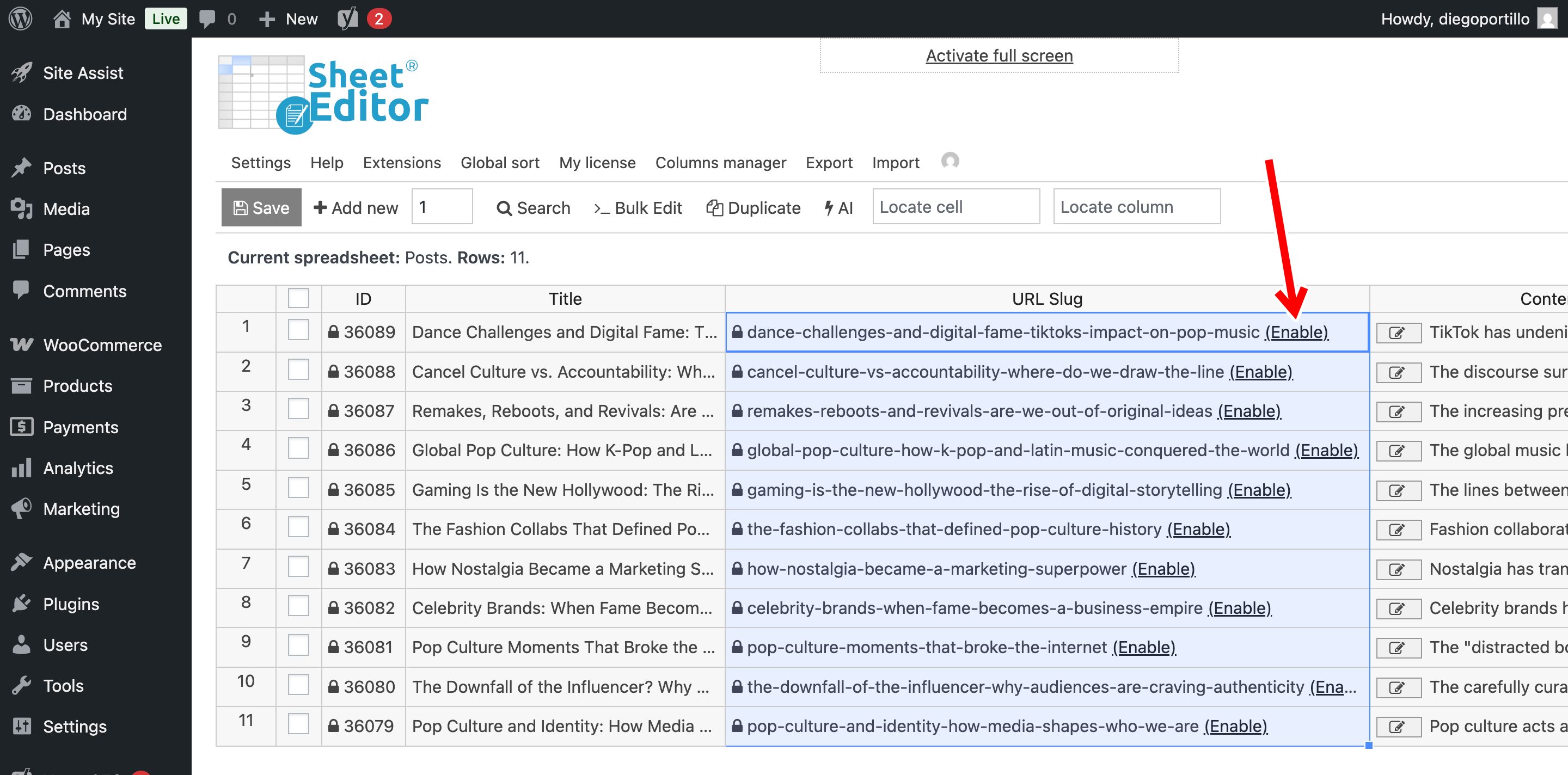The width and height of the screenshot is (1568, 775).
Task: Open the Columns manager menu
Action: (721, 162)
